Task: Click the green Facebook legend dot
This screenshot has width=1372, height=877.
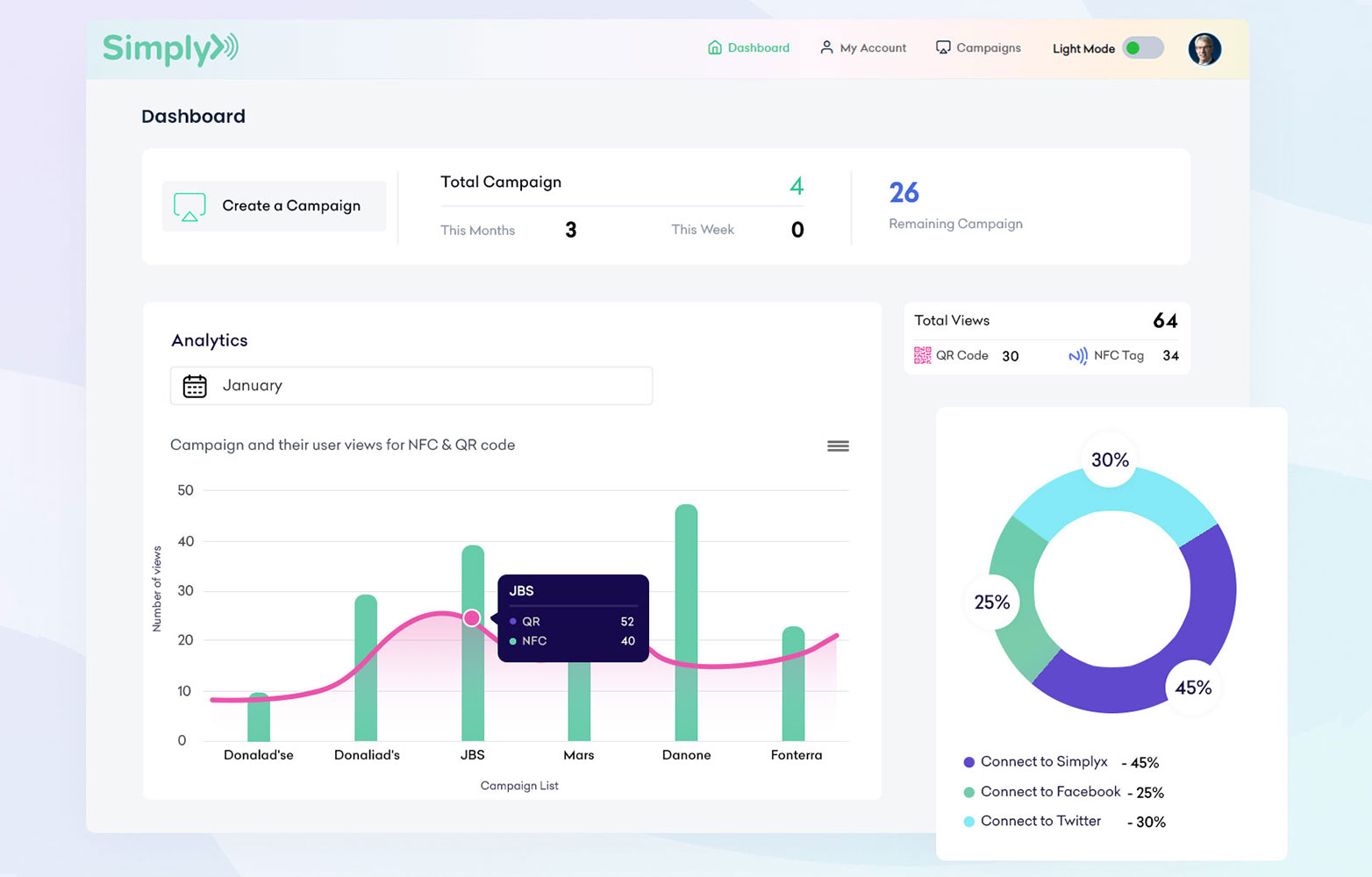Action: click(x=969, y=792)
